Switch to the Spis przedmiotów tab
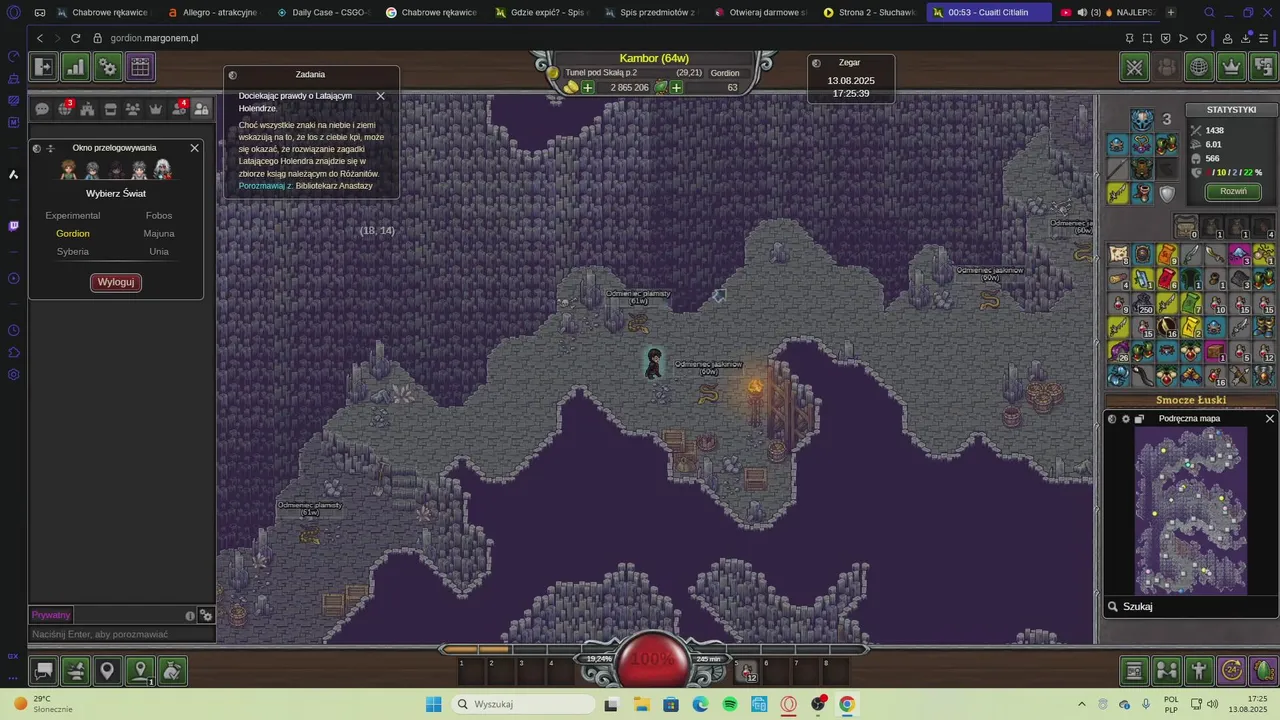This screenshot has width=1280, height=720. coord(650,12)
